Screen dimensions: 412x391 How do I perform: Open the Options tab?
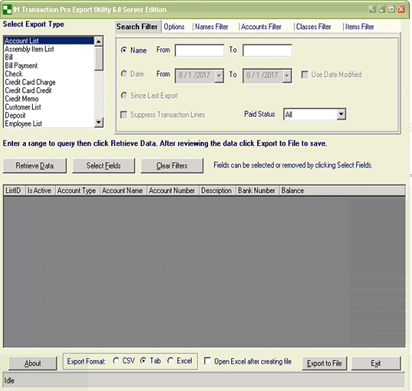pyautogui.click(x=174, y=27)
